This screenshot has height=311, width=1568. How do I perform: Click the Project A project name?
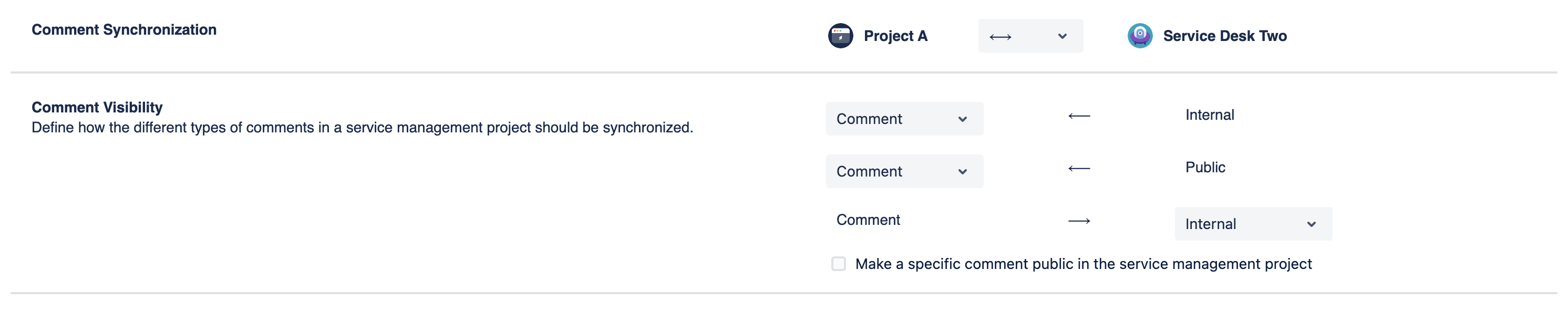895,36
